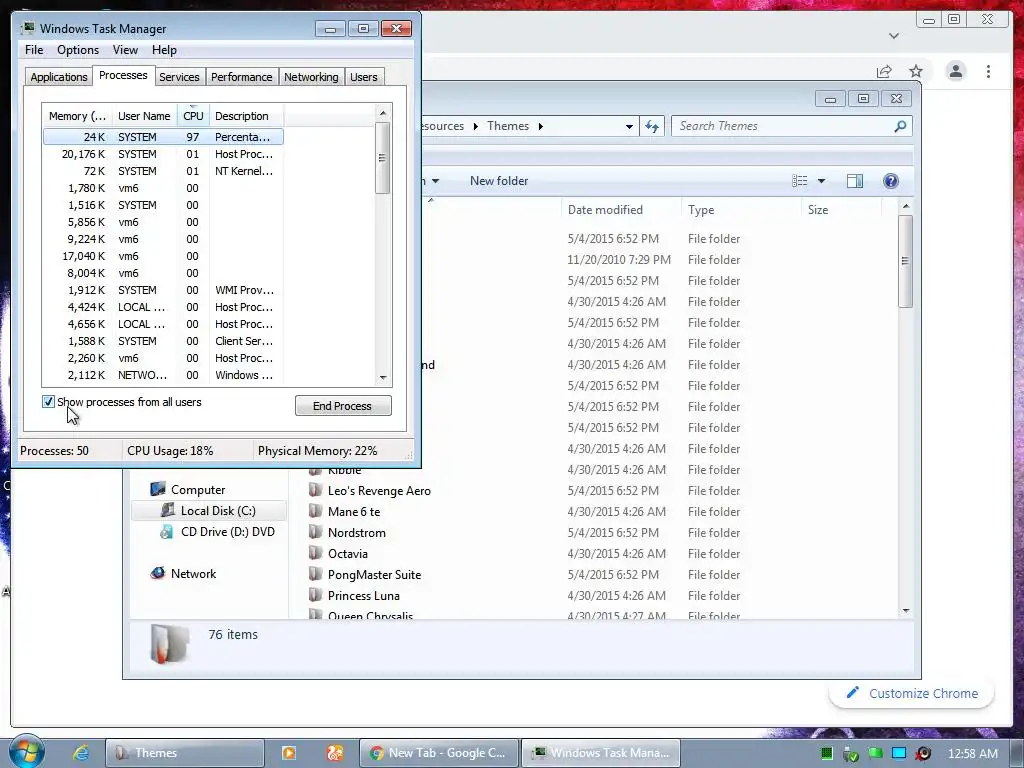Select the Leo's Revenge Aero folder

tap(379, 490)
